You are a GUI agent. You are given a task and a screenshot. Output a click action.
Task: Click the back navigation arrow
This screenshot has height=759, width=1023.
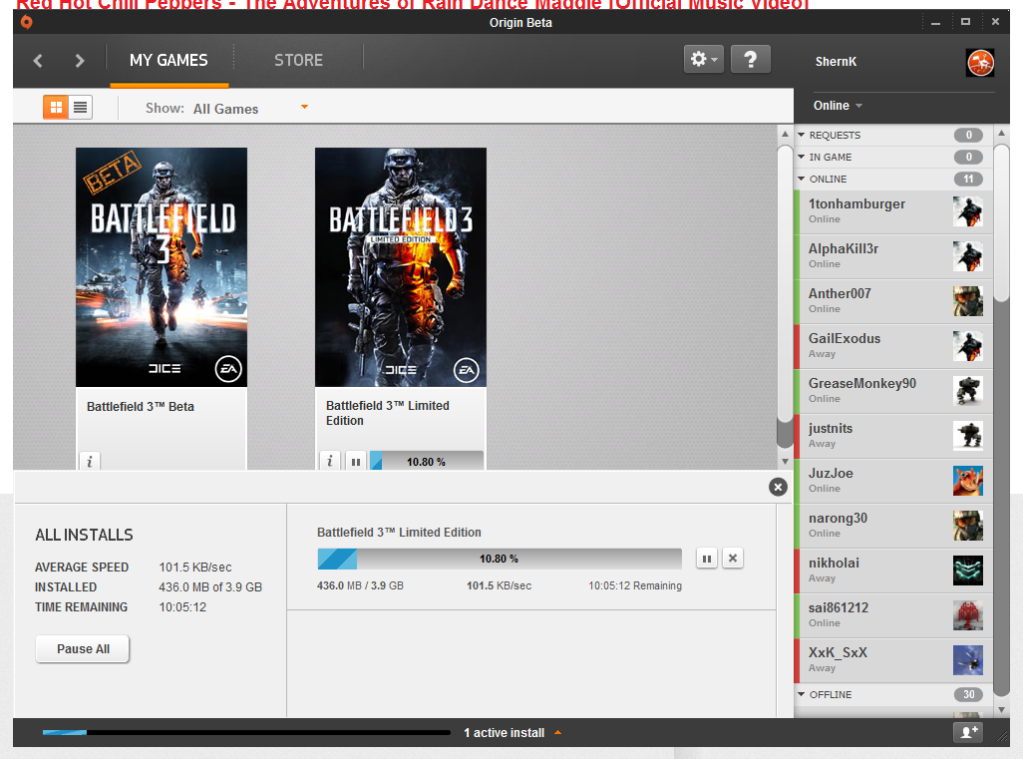(x=38, y=61)
